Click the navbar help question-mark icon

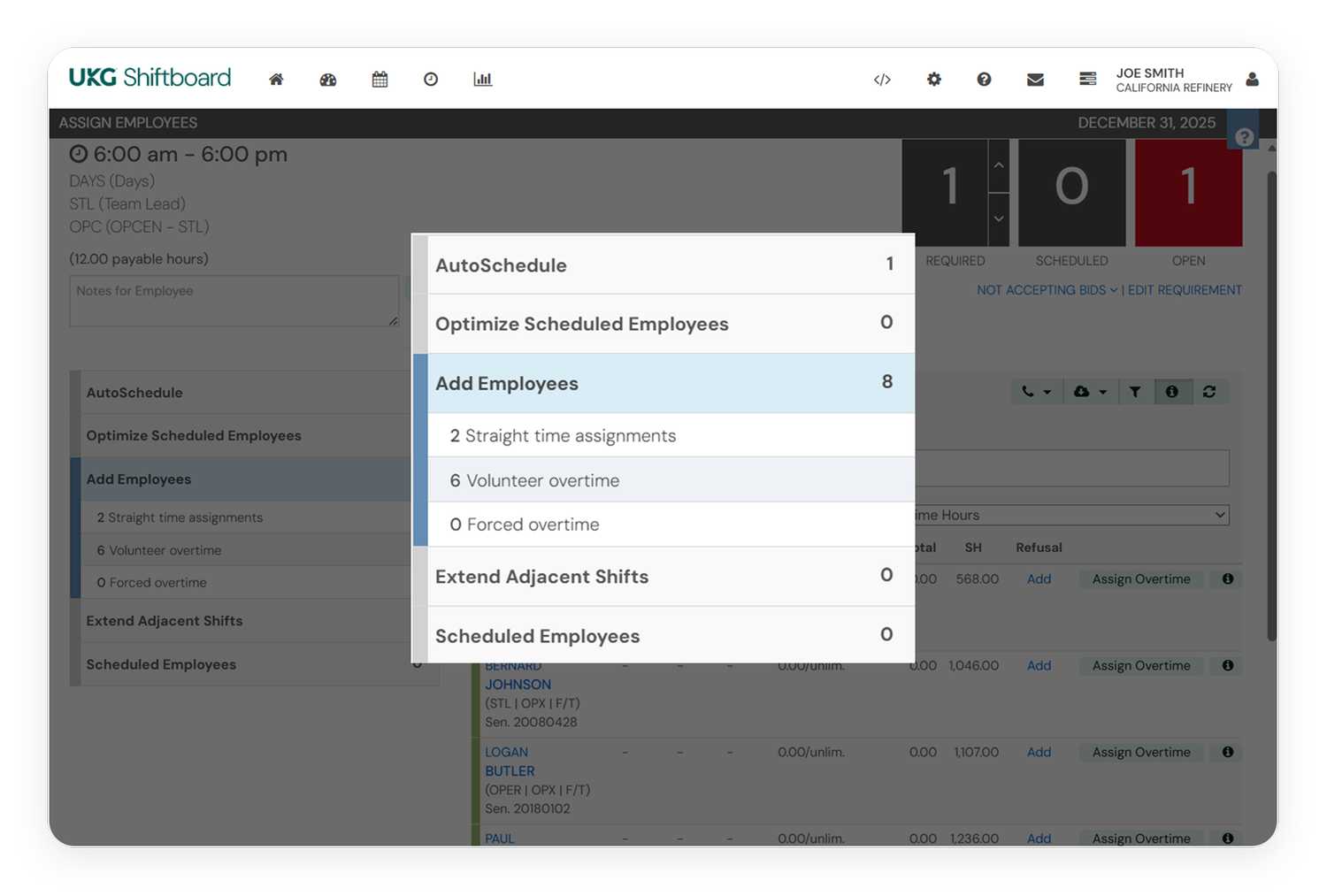(984, 80)
